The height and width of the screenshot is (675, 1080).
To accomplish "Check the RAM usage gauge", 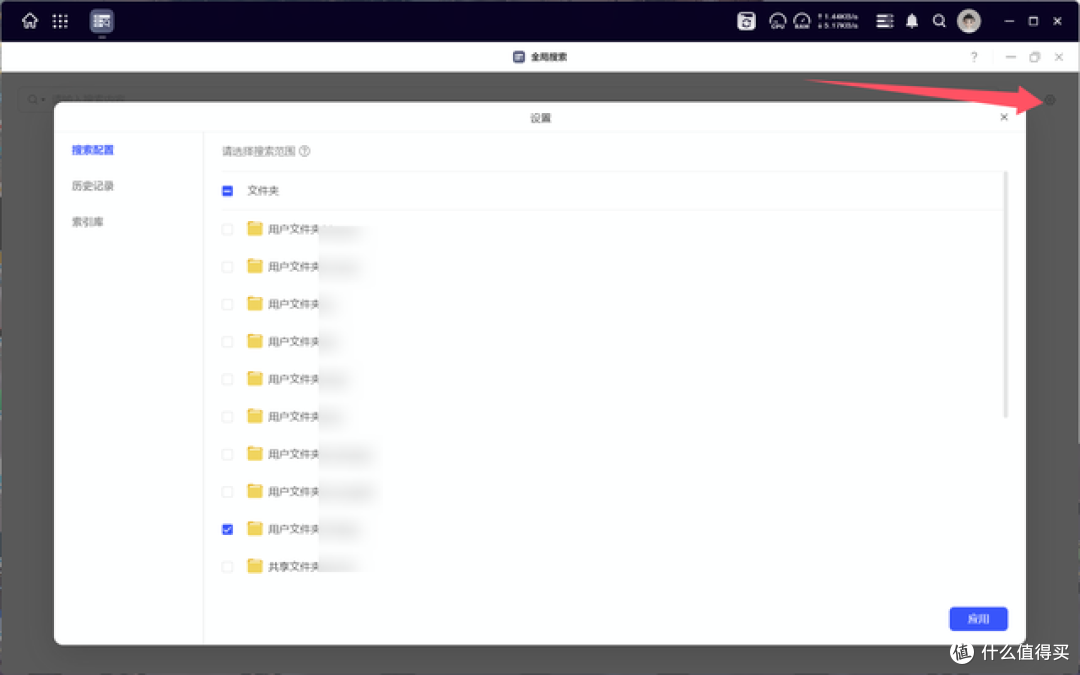I will tap(802, 21).
